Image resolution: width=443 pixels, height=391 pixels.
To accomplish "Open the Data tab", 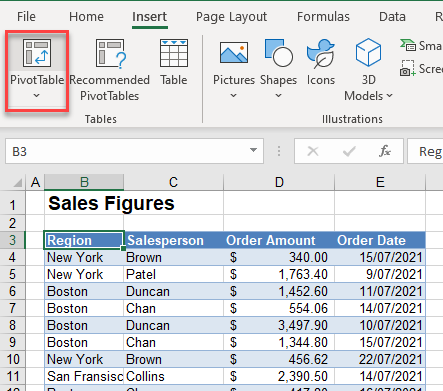I will (392, 17).
